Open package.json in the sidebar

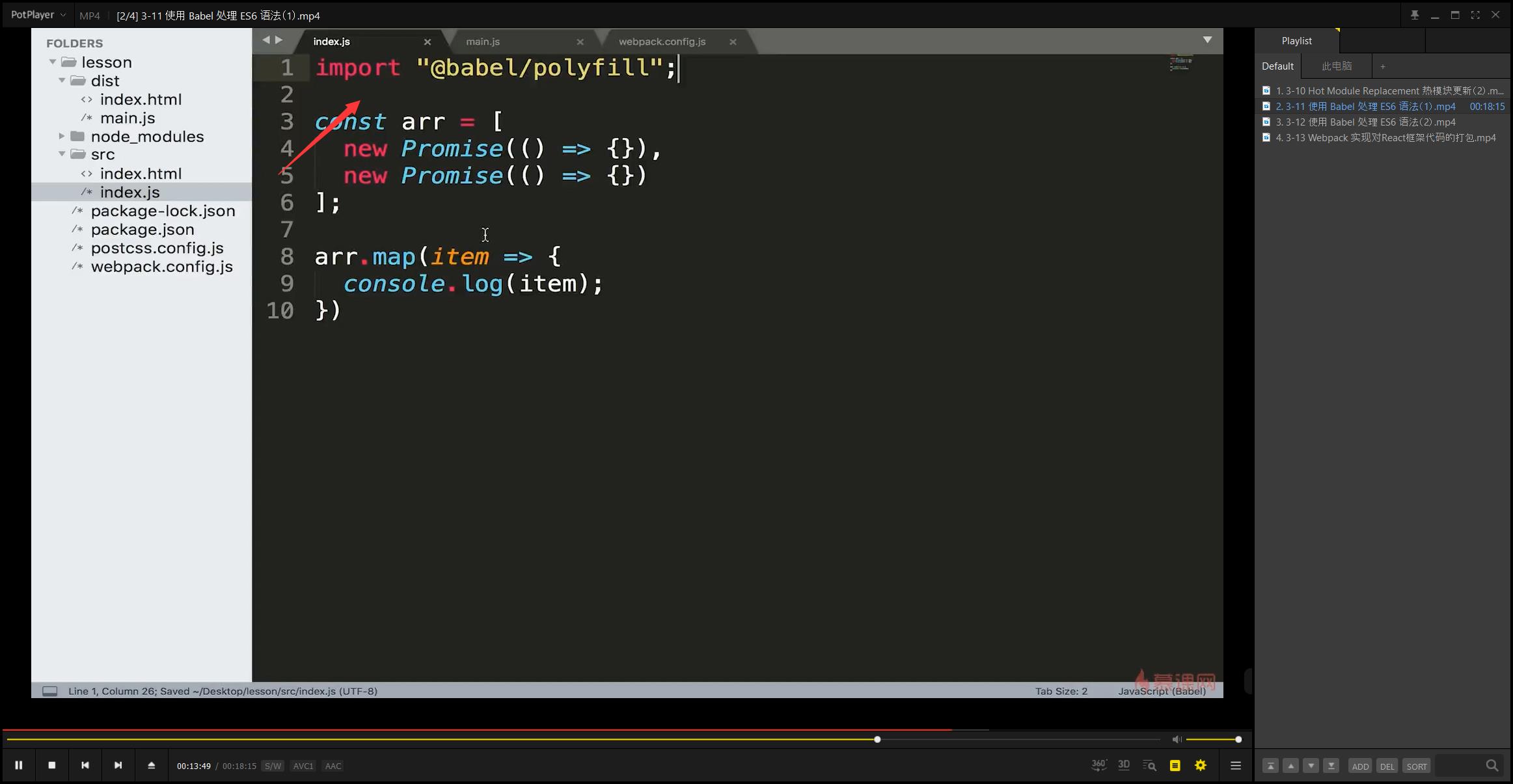click(143, 229)
